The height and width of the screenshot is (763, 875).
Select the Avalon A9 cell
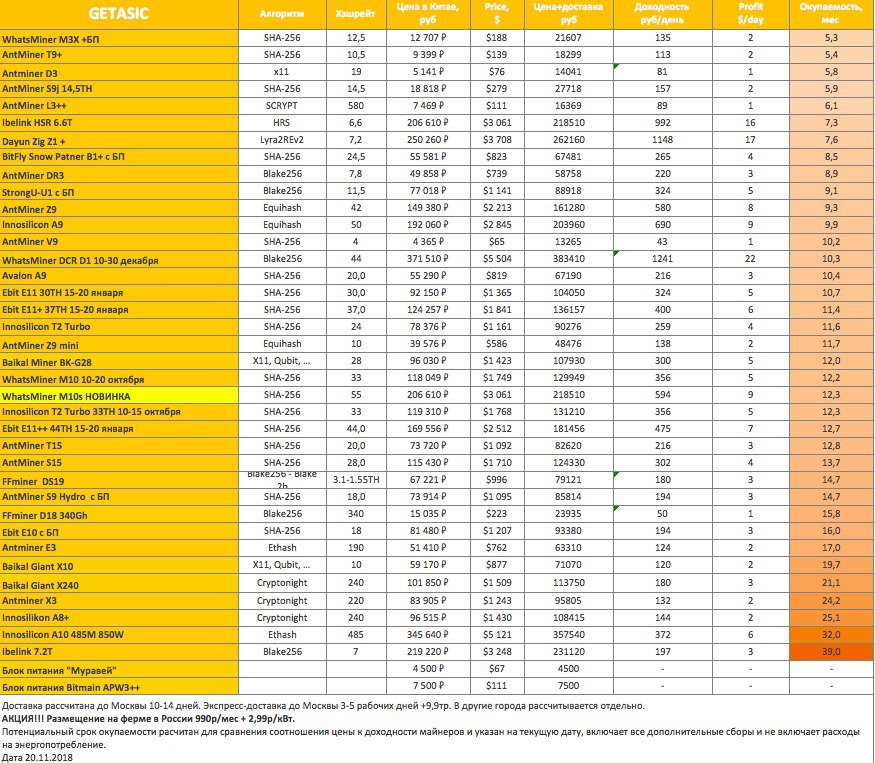(119, 276)
